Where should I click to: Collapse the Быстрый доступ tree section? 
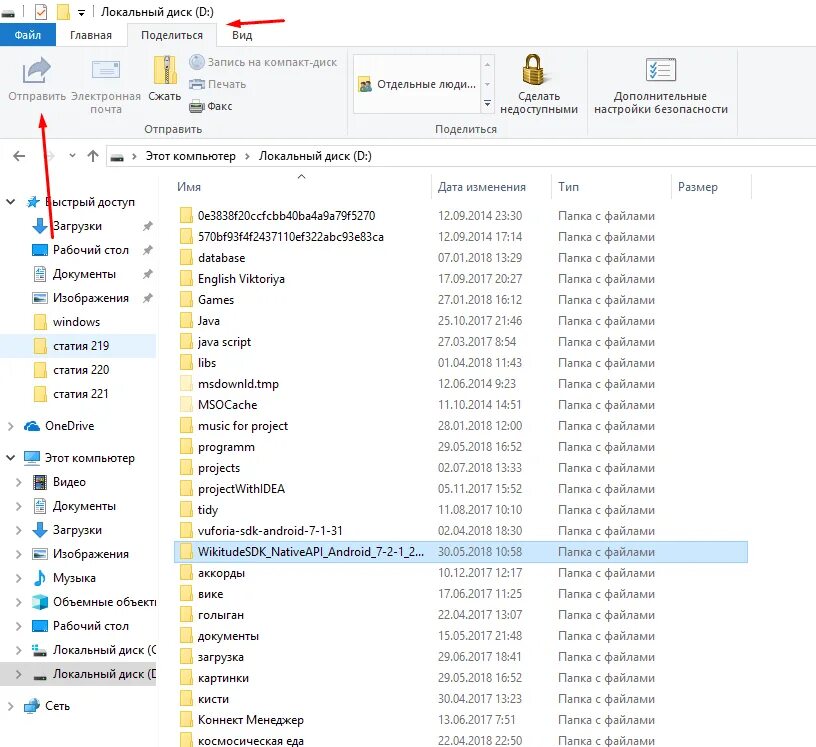(x=10, y=201)
